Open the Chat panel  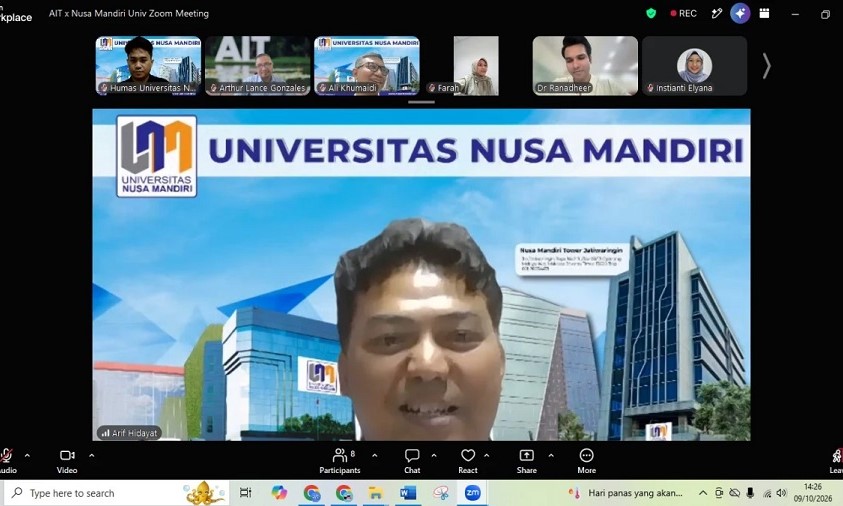[412, 461]
